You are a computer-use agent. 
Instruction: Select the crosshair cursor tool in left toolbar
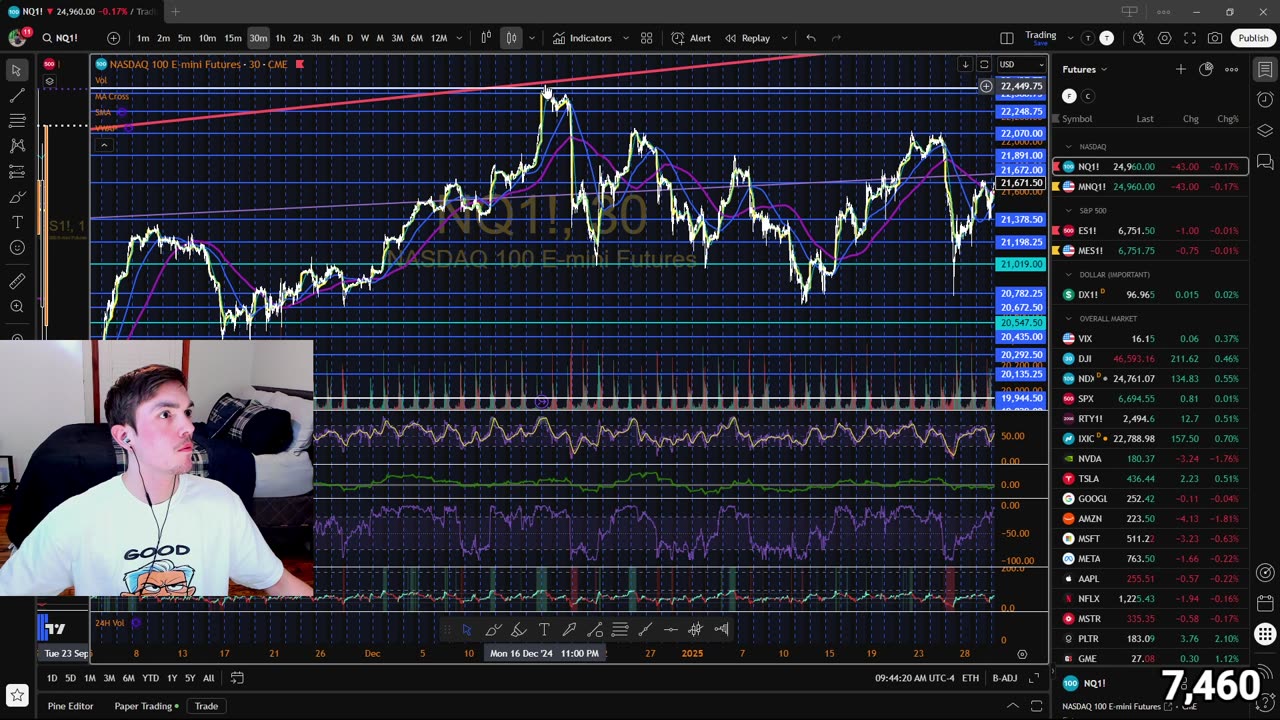(x=17, y=70)
